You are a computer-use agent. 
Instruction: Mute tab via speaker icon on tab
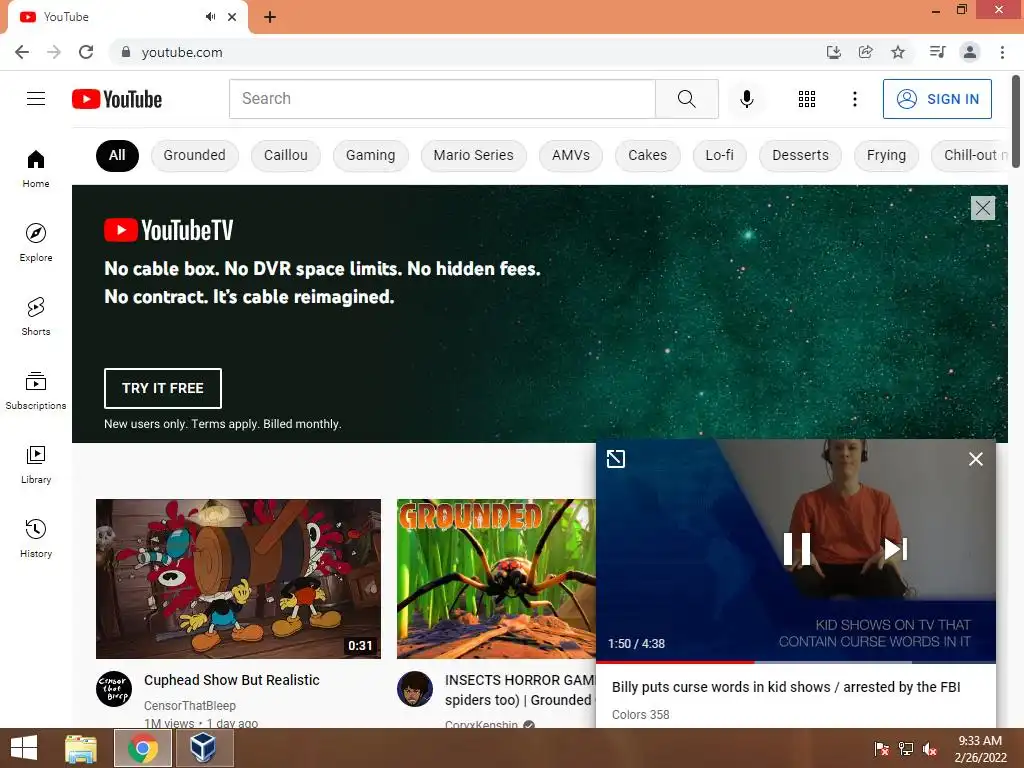pyautogui.click(x=210, y=17)
